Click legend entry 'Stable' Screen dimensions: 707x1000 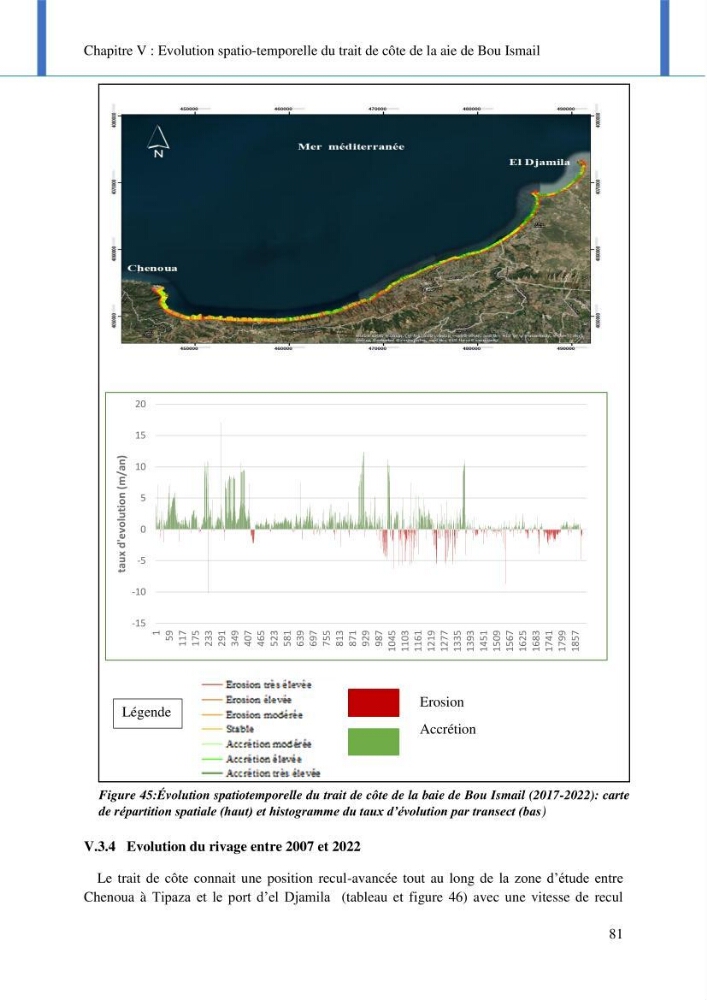pyautogui.click(x=228, y=729)
